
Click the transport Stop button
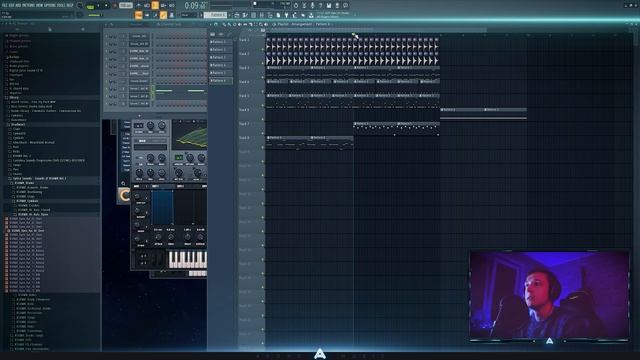(x=107, y=6)
